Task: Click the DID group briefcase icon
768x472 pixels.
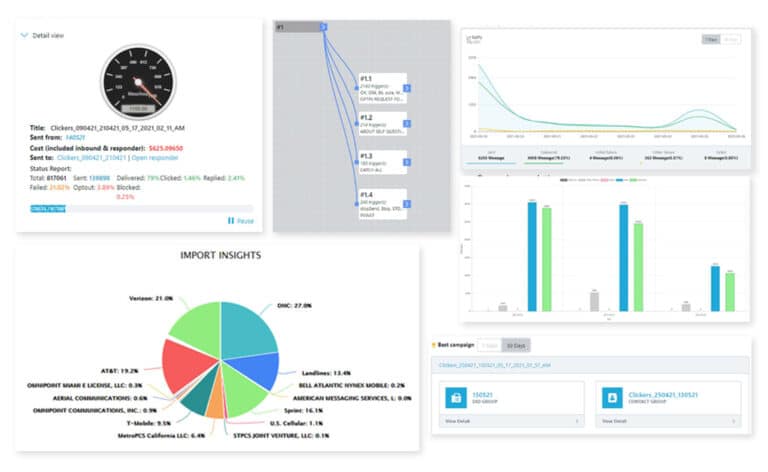Action: pos(457,397)
